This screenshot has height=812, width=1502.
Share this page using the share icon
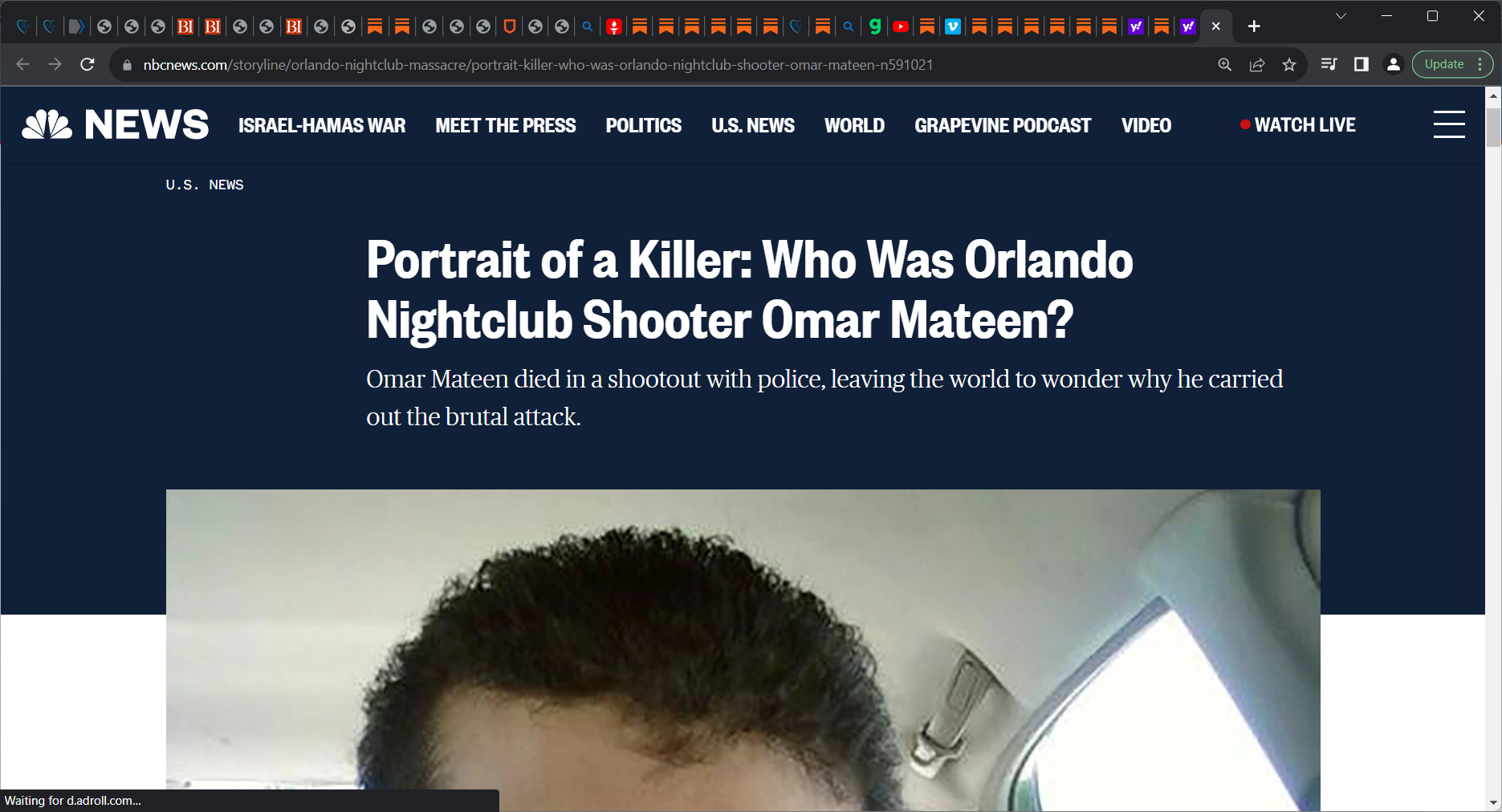point(1257,65)
